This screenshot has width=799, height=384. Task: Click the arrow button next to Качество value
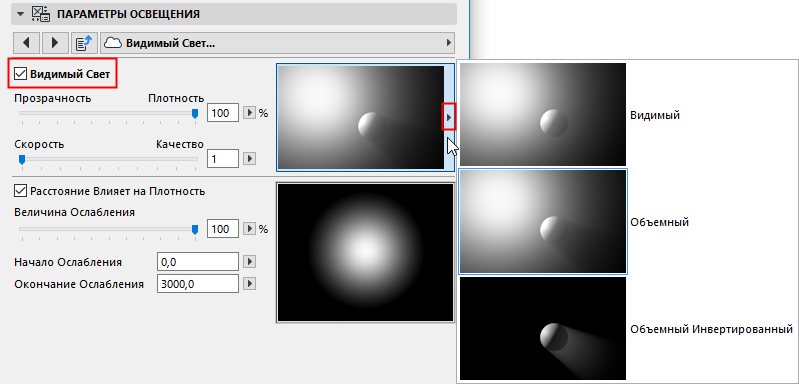click(249, 159)
